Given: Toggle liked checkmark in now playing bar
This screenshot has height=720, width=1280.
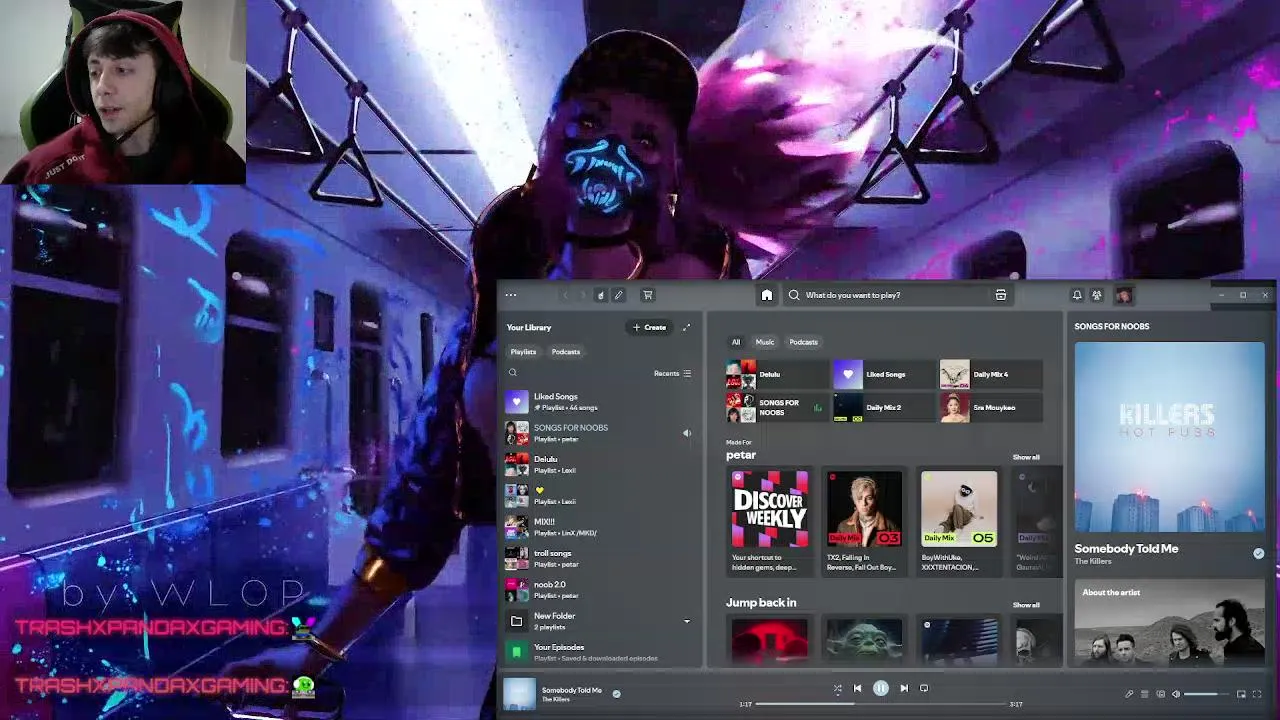Looking at the screenshot, I should click(x=616, y=693).
